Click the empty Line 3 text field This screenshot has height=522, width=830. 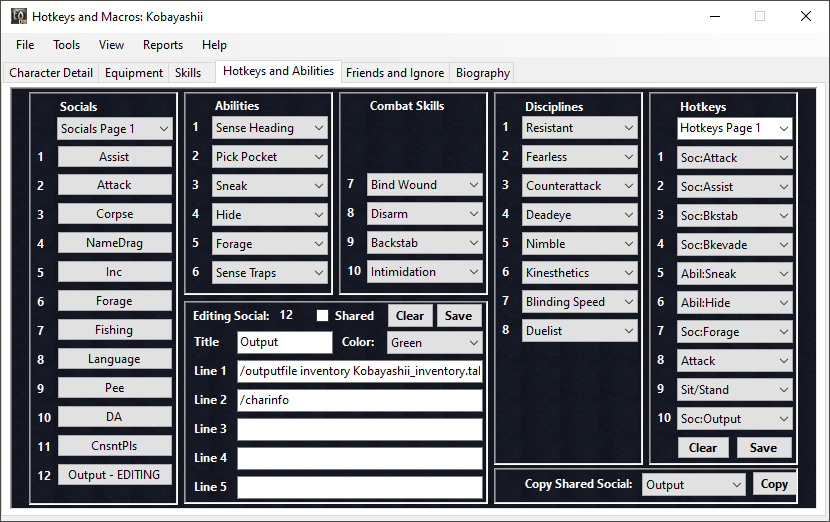360,429
